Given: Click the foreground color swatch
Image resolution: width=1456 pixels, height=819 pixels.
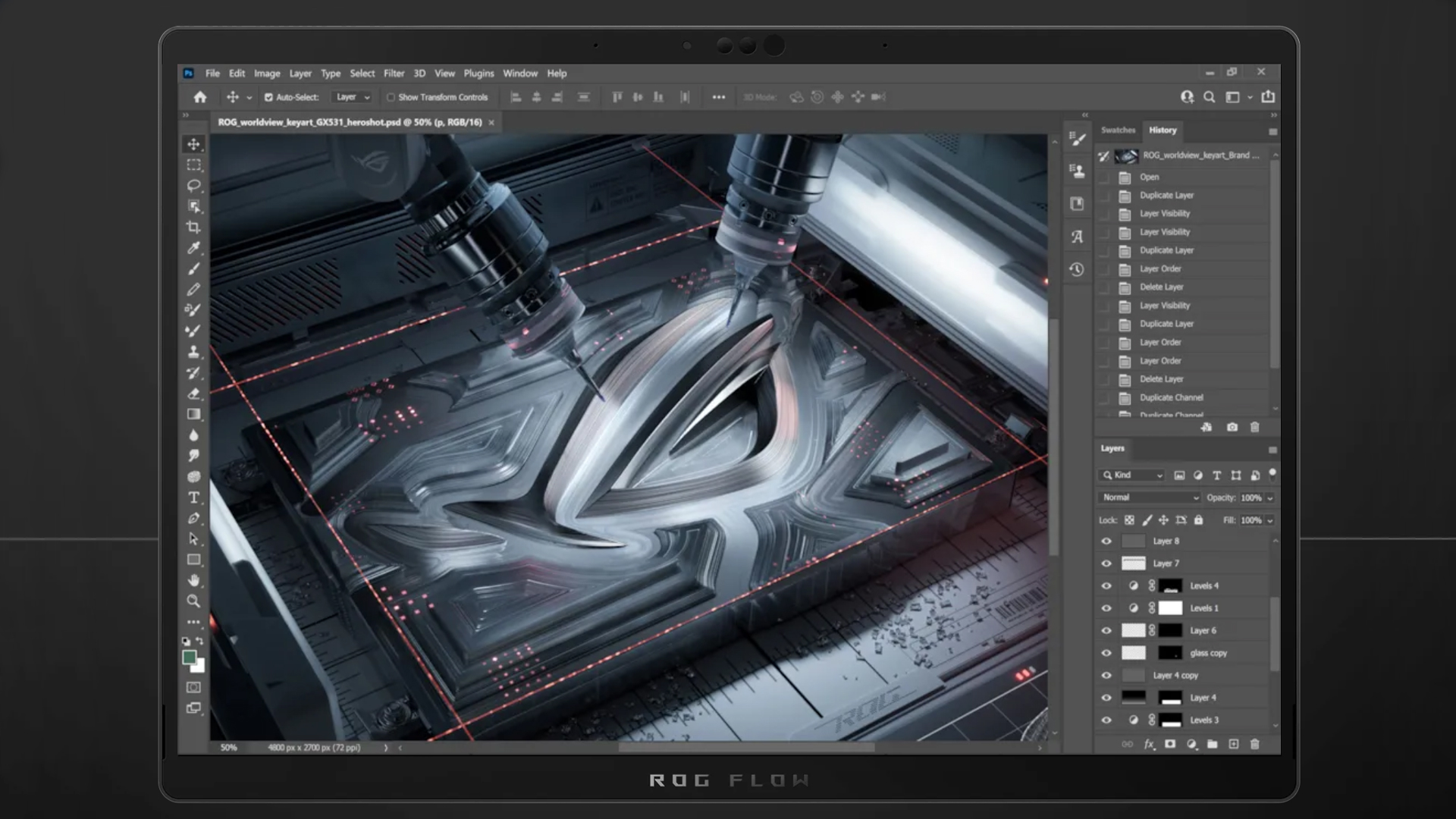Looking at the screenshot, I should [189, 657].
